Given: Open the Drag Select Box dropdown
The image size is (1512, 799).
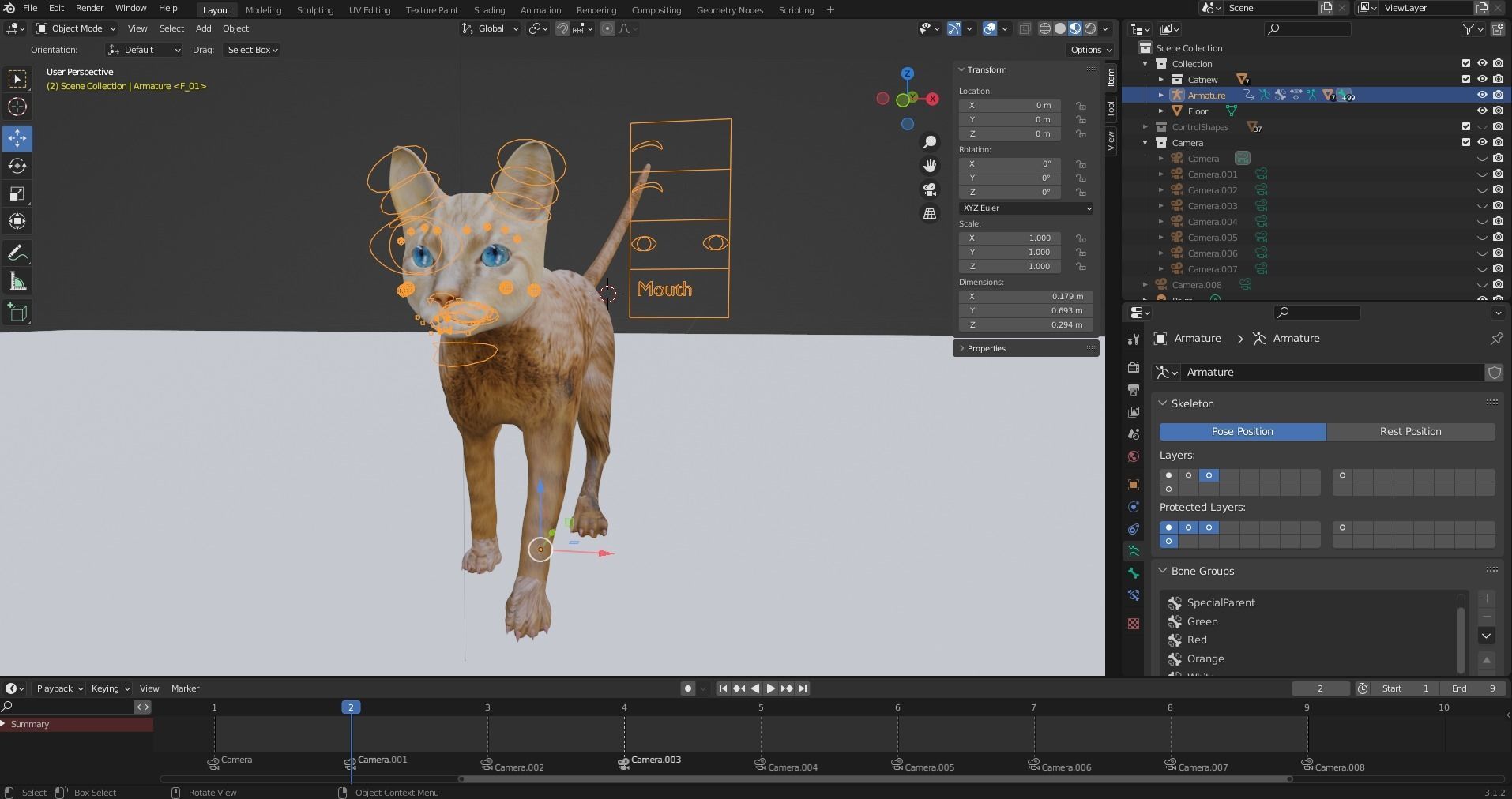Looking at the screenshot, I should 253,50.
